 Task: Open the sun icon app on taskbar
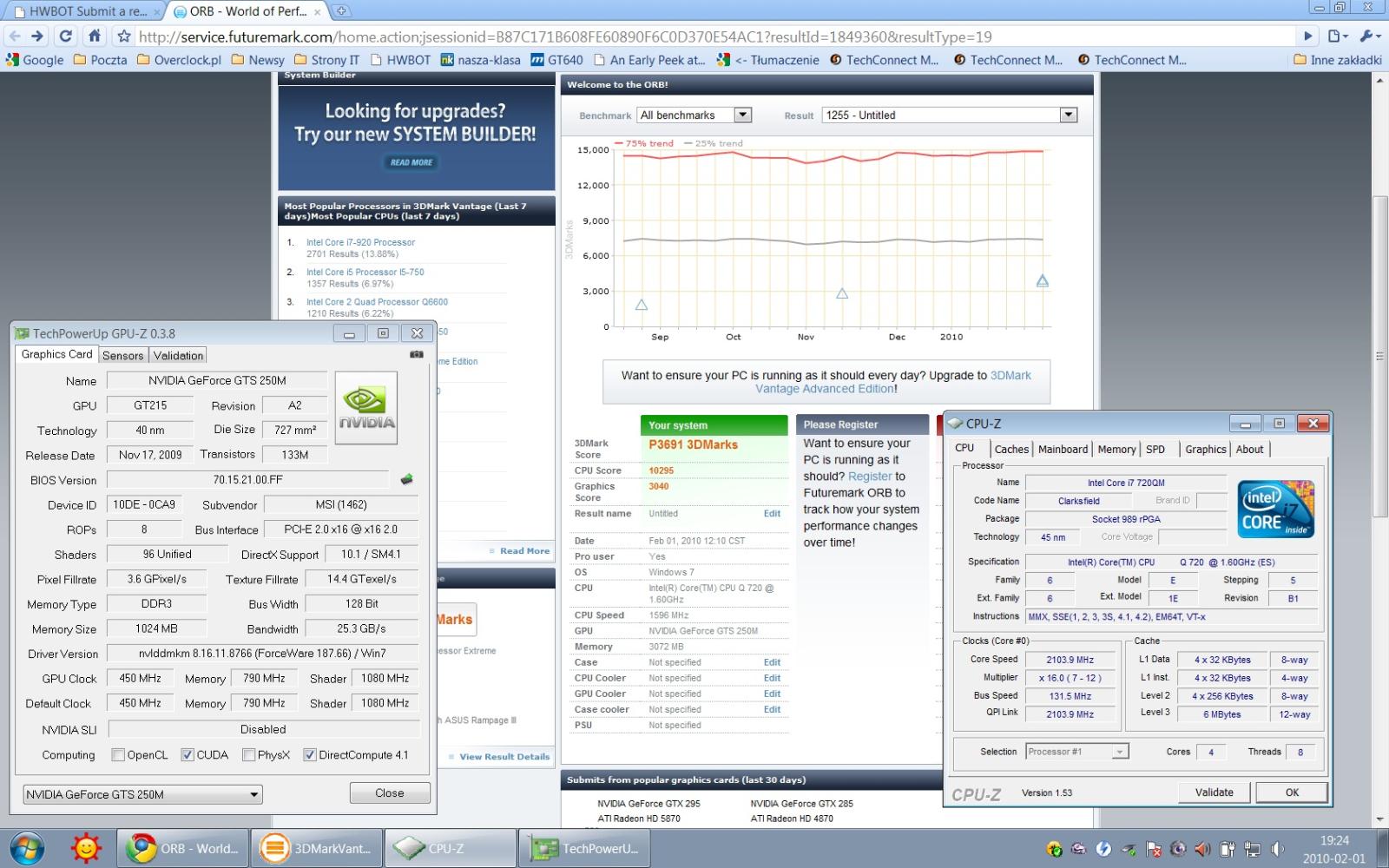(x=86, y=848)
